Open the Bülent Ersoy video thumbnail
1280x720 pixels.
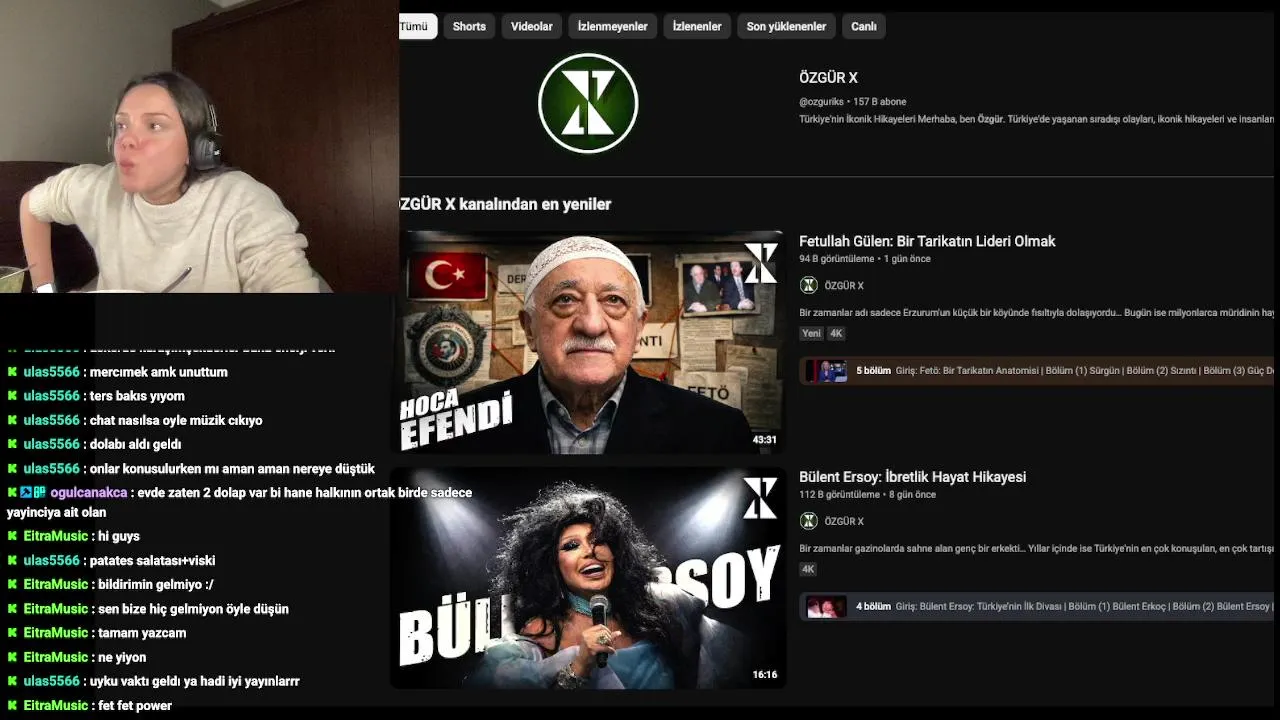587,578
